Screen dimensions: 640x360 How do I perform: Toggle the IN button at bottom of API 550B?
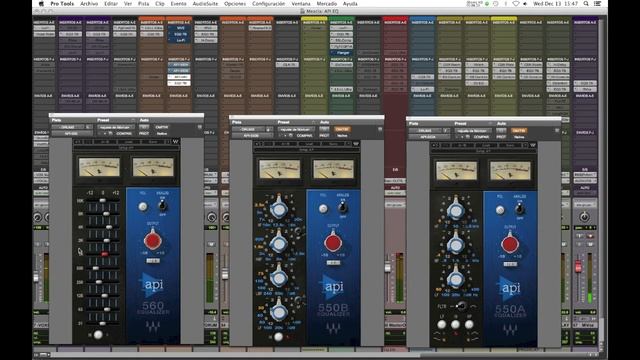click(x=278, y=337)
